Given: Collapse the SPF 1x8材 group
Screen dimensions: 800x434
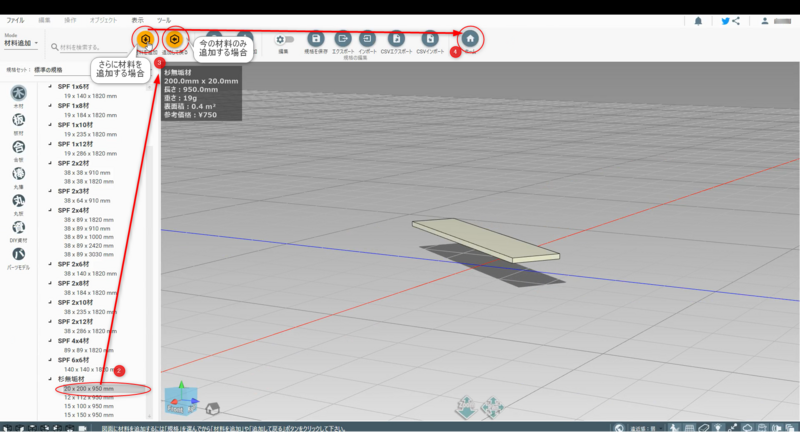Looking at the screenshot, I should coord(50,106).
